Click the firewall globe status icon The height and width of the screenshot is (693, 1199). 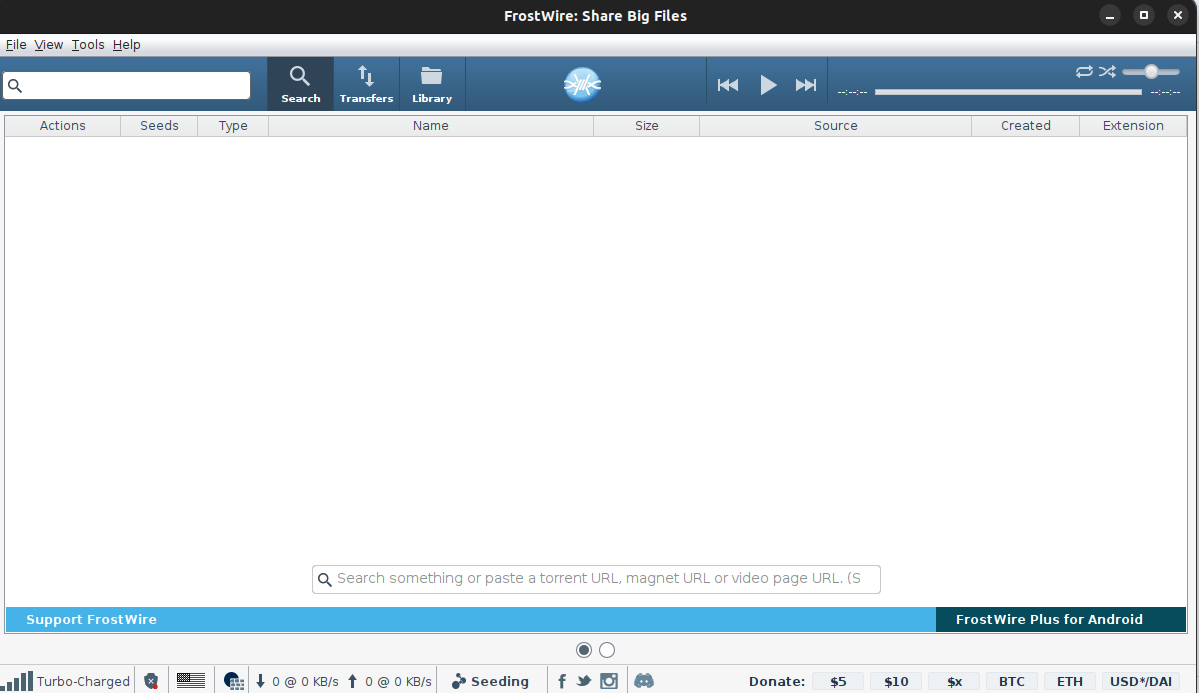pyautogui.click(x=233, y=681)
